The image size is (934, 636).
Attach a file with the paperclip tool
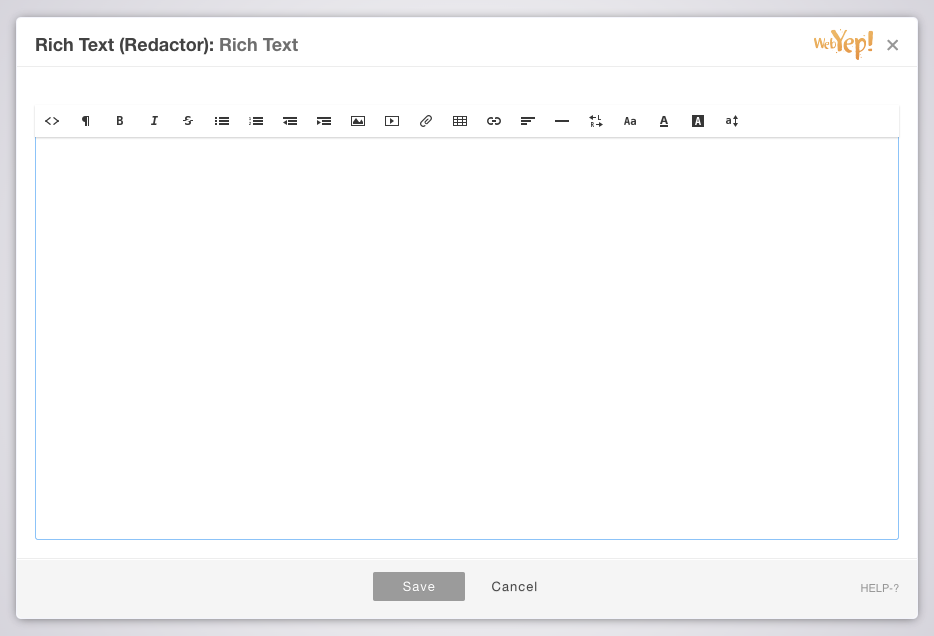coord(425,121)
